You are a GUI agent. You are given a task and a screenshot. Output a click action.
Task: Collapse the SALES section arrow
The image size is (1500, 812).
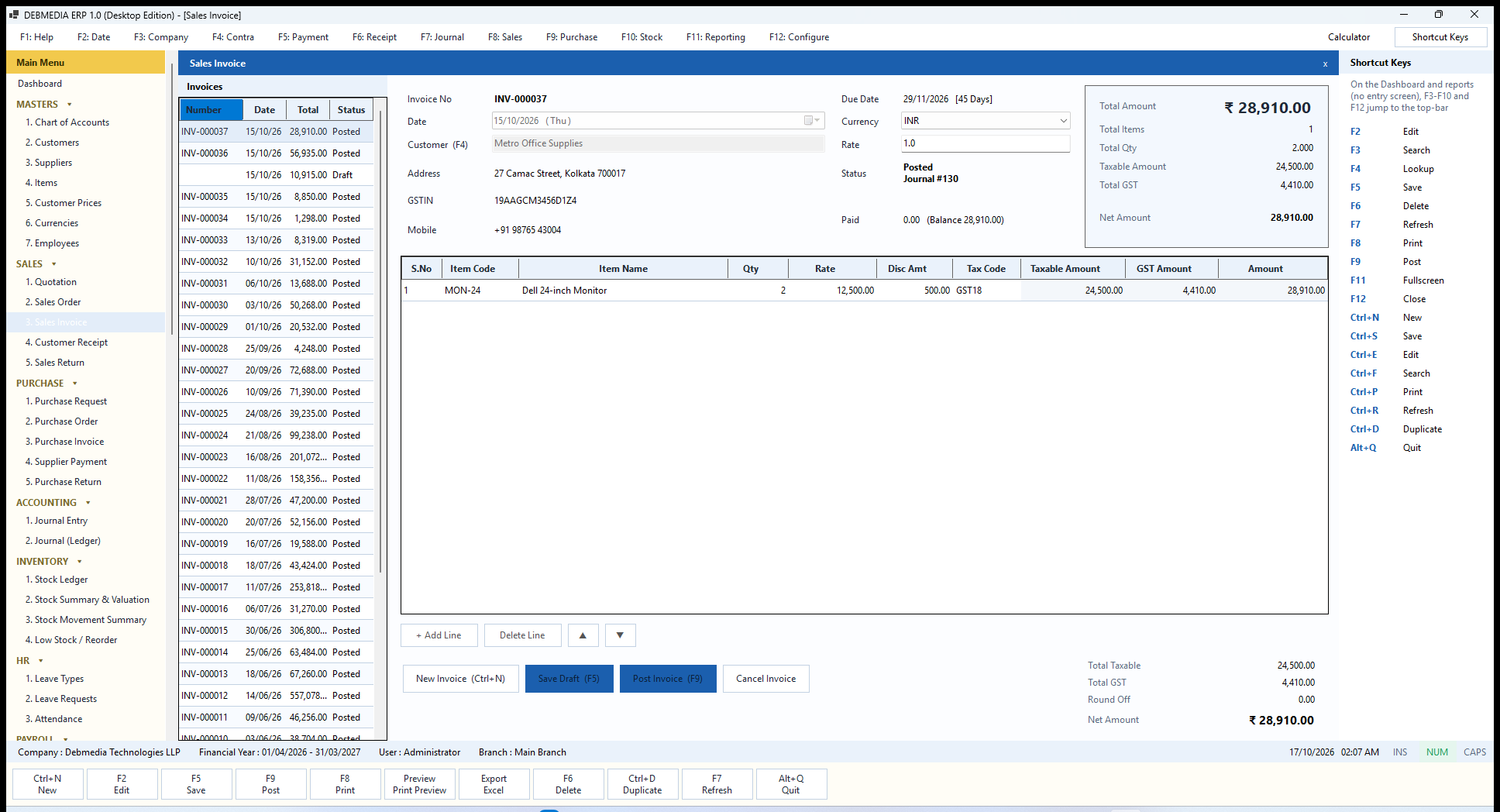tap(54, 264)
